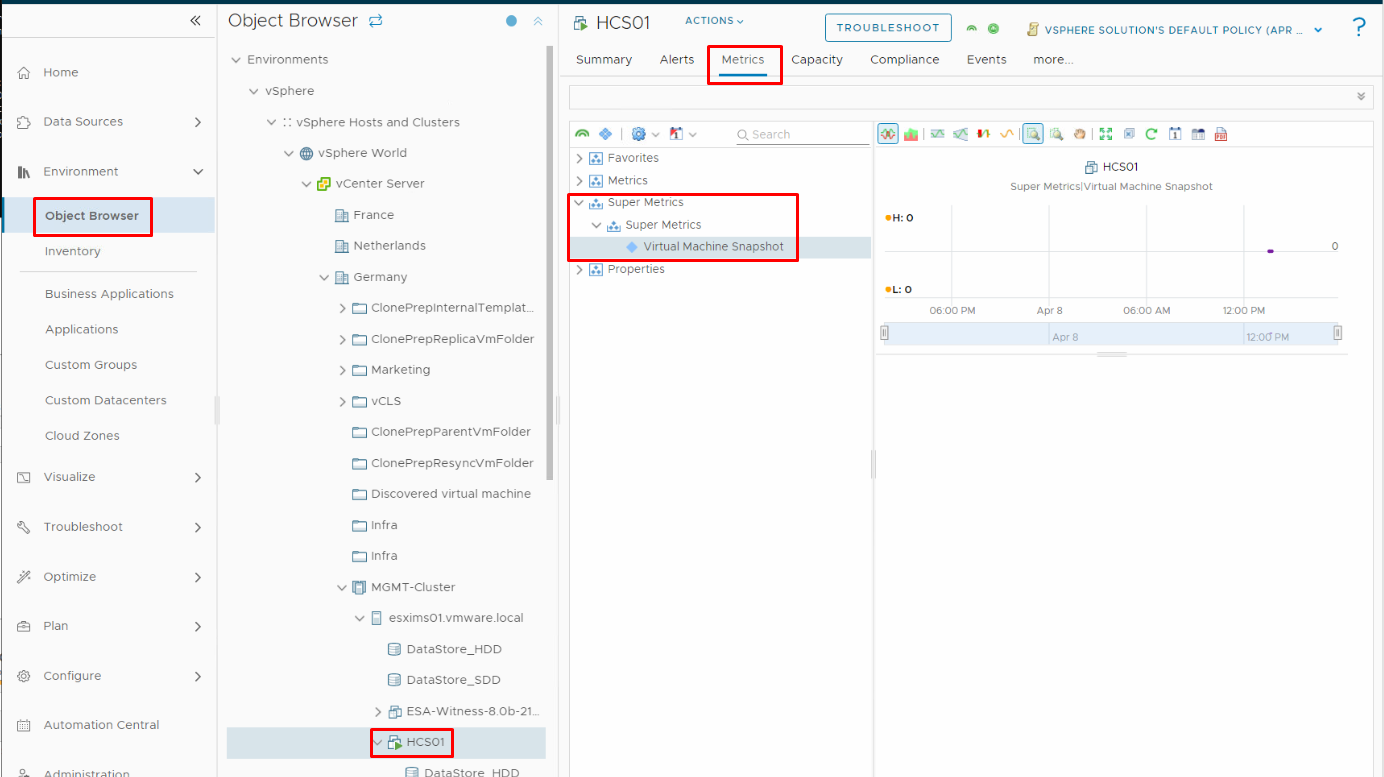Click the blue dot Object Browser indicator
The width and height of the screenshot is (1384, 777).
[512, 21]
